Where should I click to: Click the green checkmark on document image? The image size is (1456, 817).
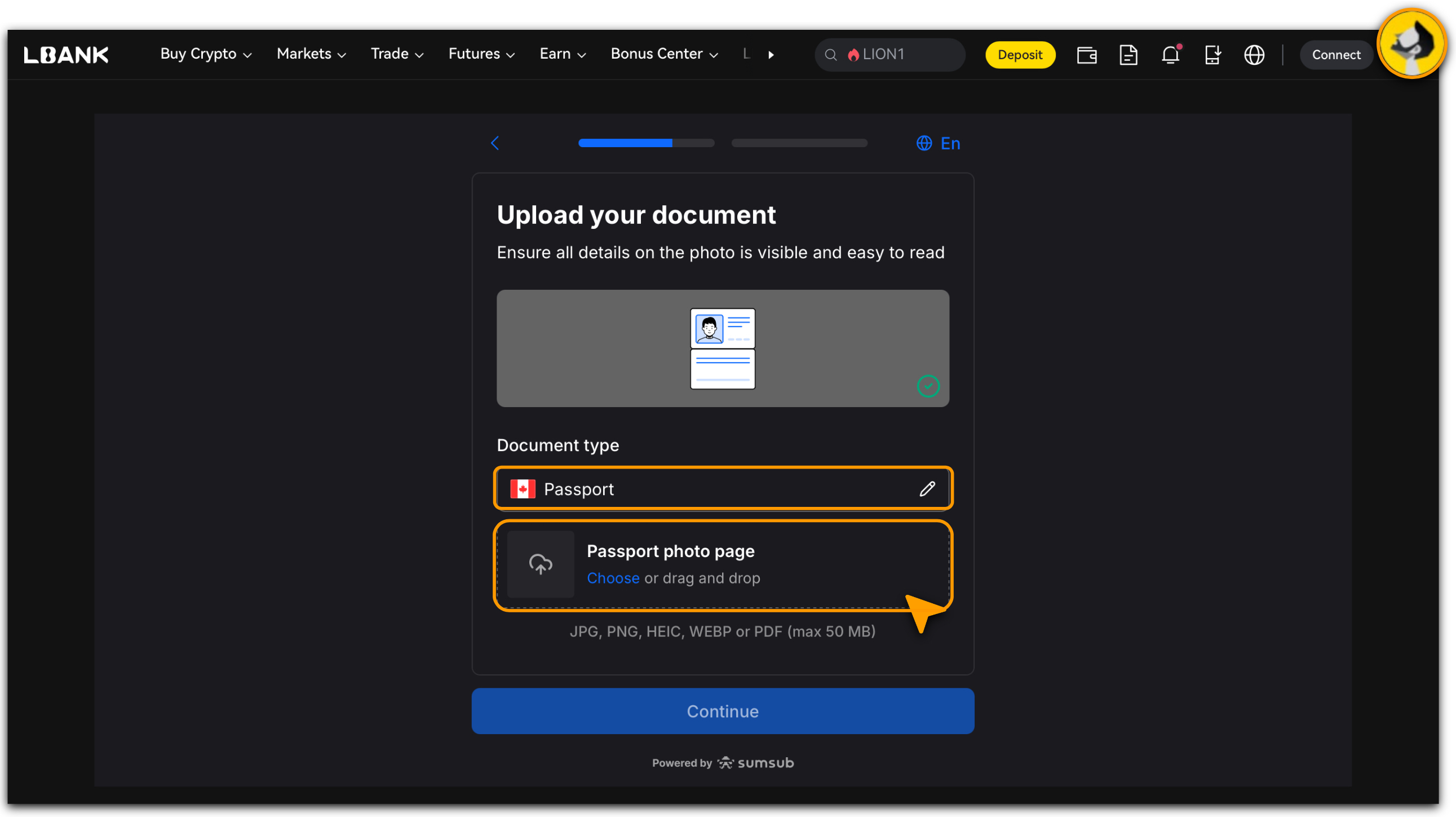[x=927, y=386]
